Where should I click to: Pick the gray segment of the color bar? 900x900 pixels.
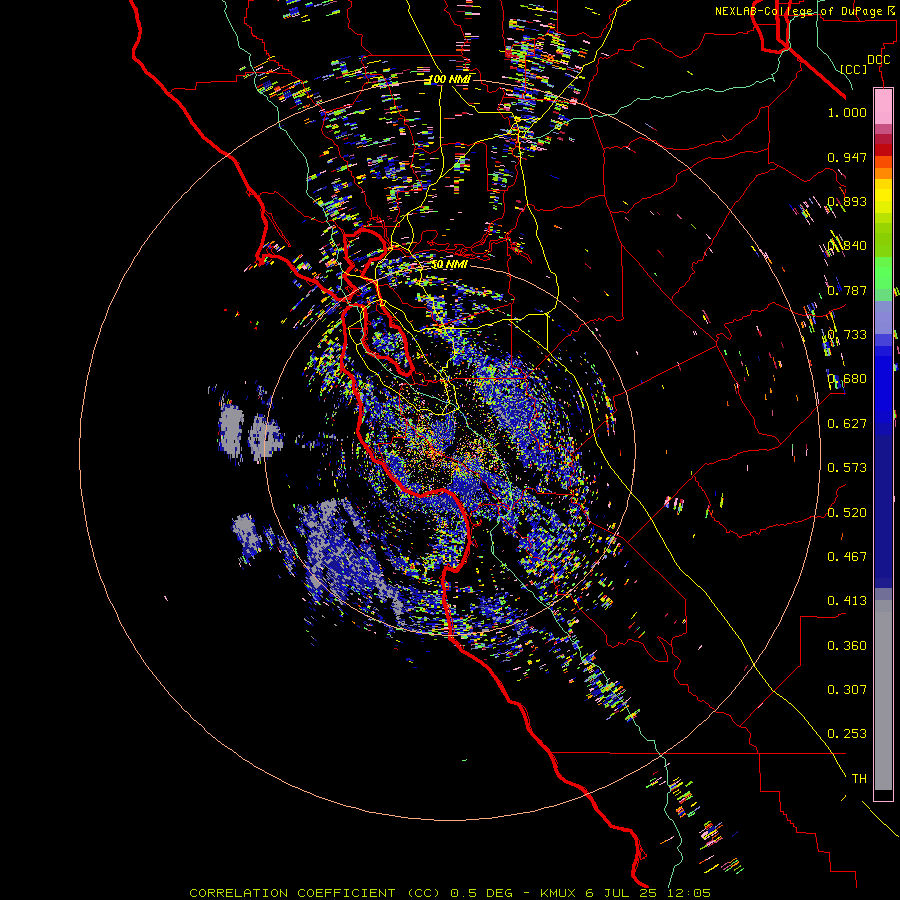(883, 695)
